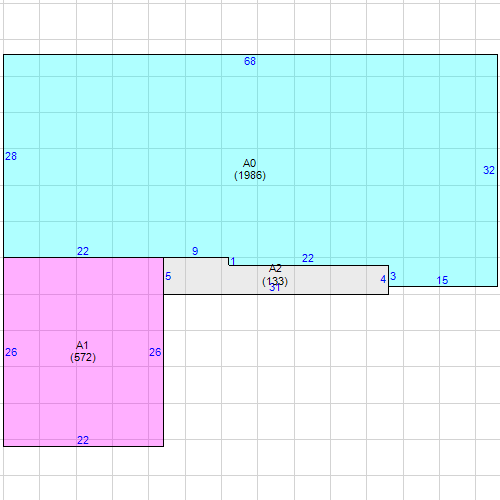This screenshot has width=500, height=500.
Task: Click the '(1986)' area value
Action: pyautogui.click(x=250, y=175)
